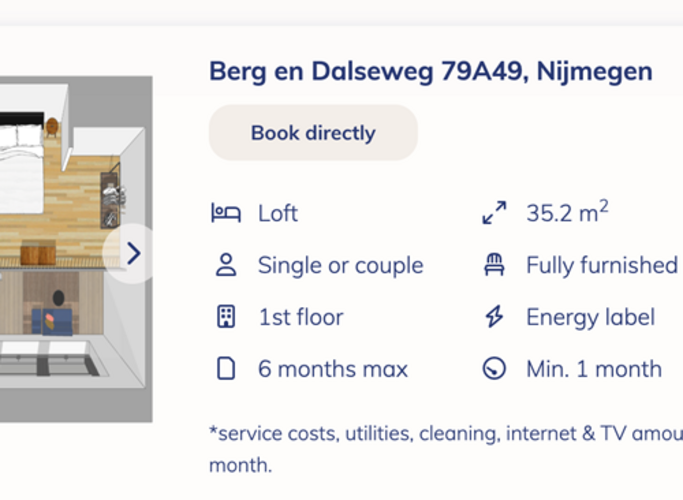Click the Single or couple label
This screenshot has height=500, width=683.
(x=340, y=265)
